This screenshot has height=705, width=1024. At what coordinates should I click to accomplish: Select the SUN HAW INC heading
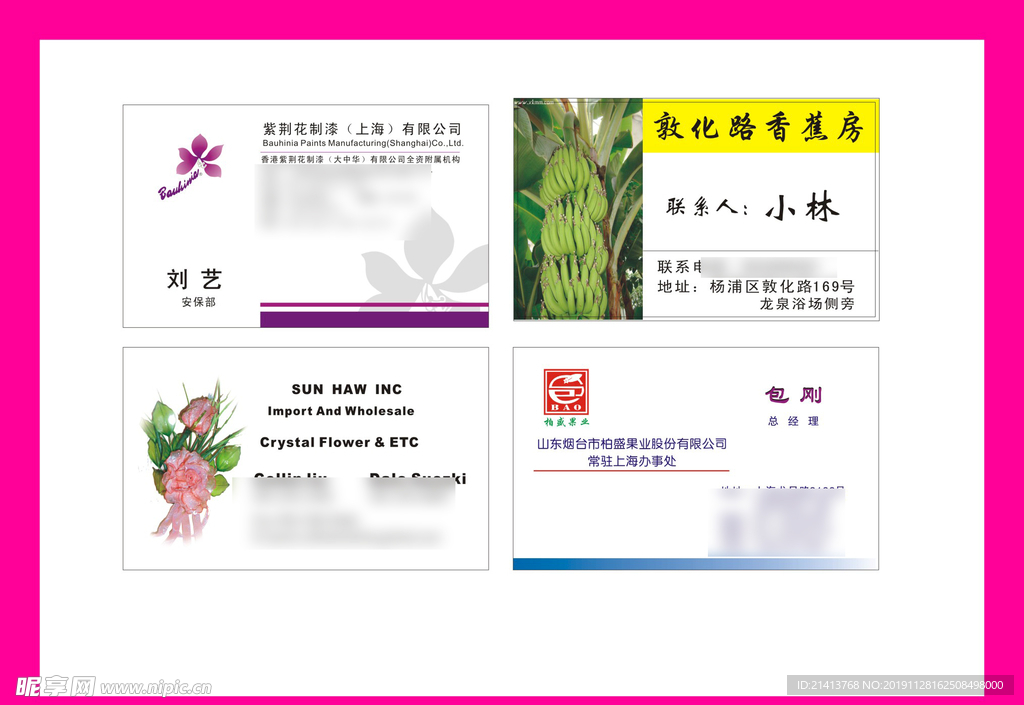click(346, 389)
